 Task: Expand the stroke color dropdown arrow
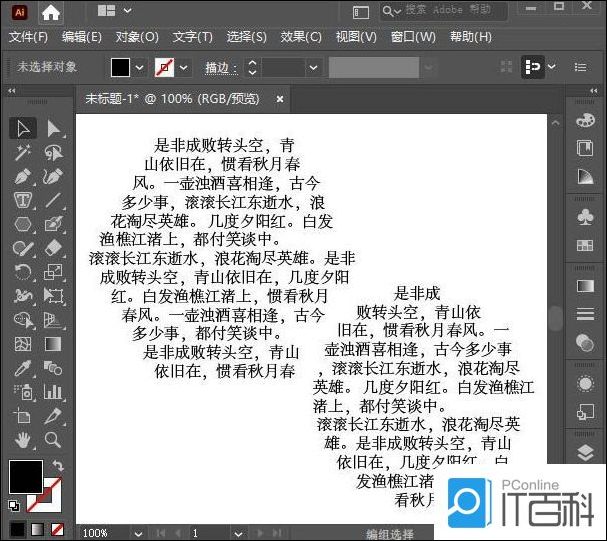coord(183,68)
